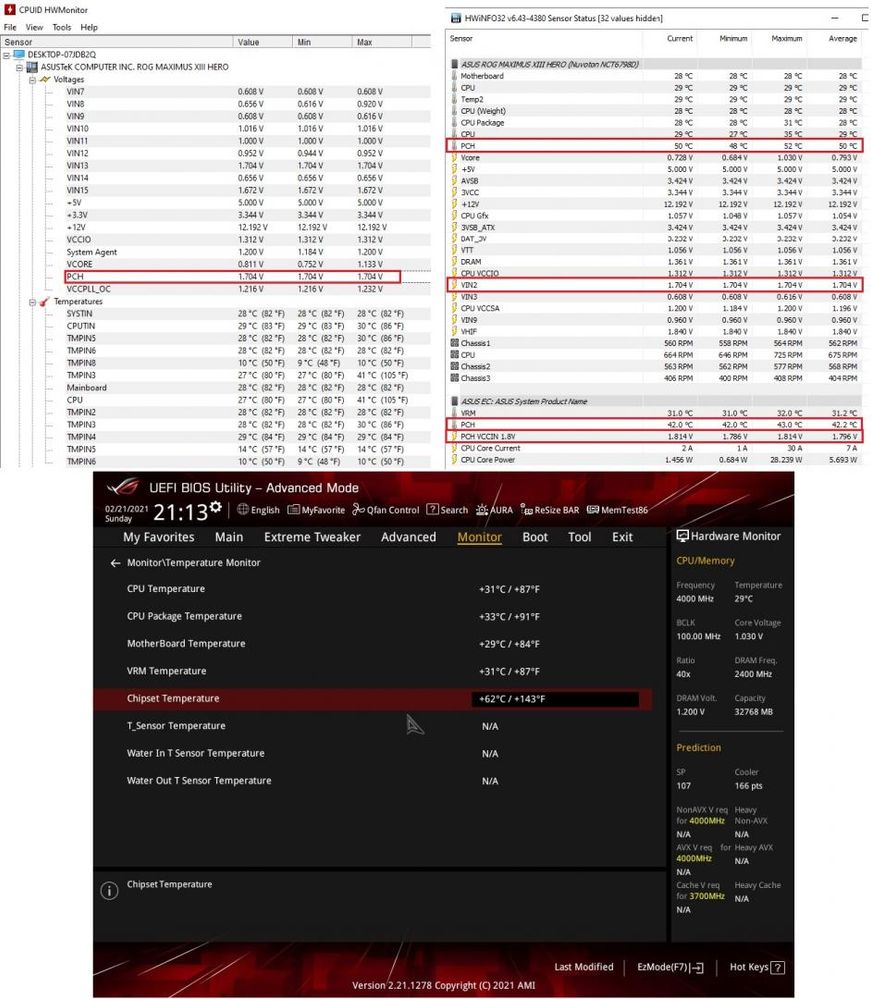The image size is (871, 999).
Task: Open the Help menu in HWMonitor
Action: pyautogui.click(x=89, y=27)
